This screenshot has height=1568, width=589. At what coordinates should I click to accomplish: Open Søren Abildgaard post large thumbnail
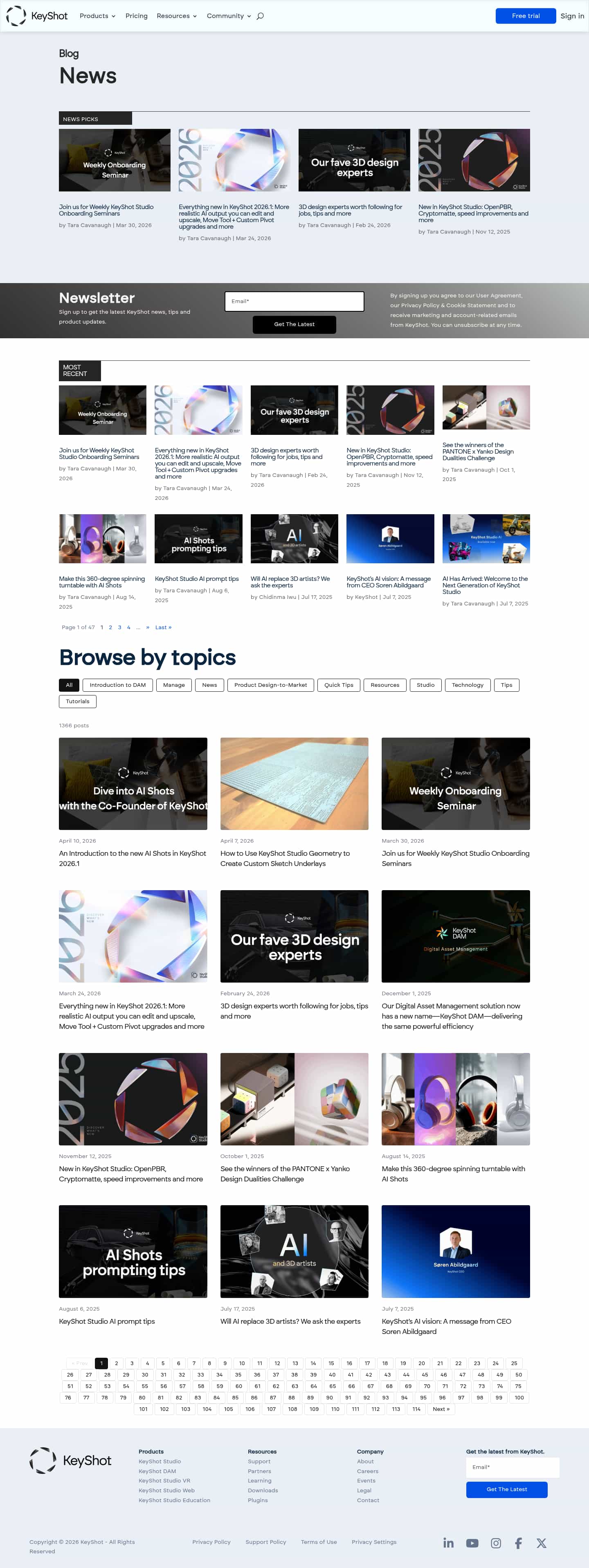tap(456, 1251)
